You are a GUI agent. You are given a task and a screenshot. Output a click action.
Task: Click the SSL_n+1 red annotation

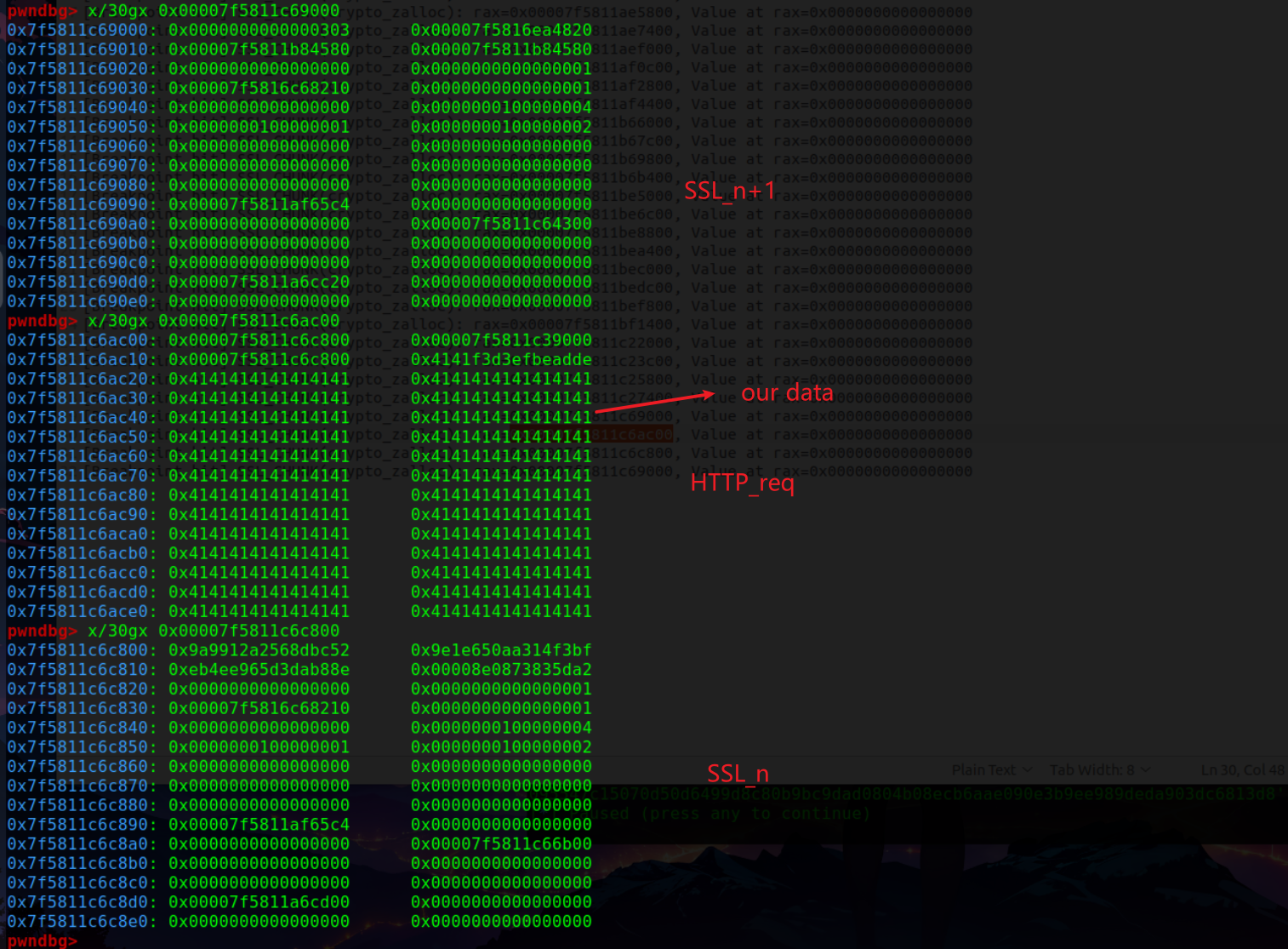(729, 191)
